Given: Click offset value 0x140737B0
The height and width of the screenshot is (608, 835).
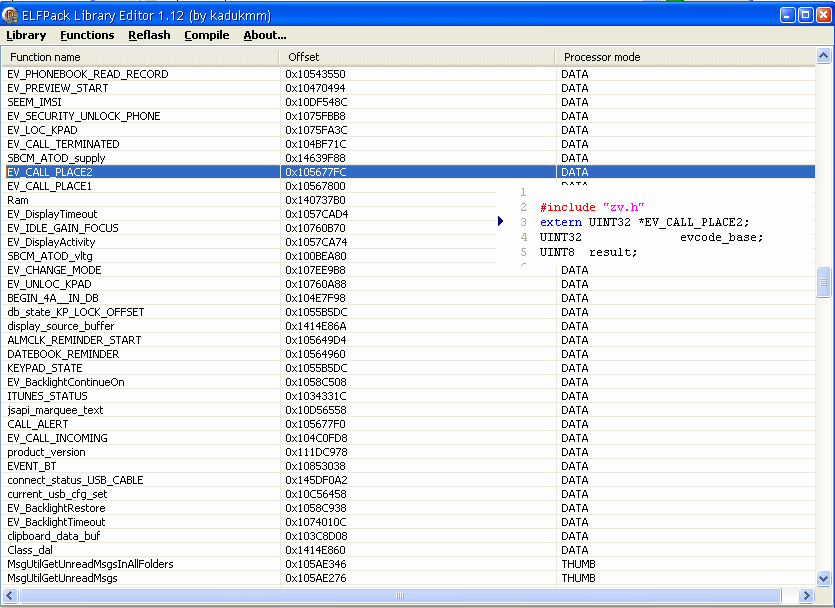Looking at the screenshot, I should coord(315,200).
